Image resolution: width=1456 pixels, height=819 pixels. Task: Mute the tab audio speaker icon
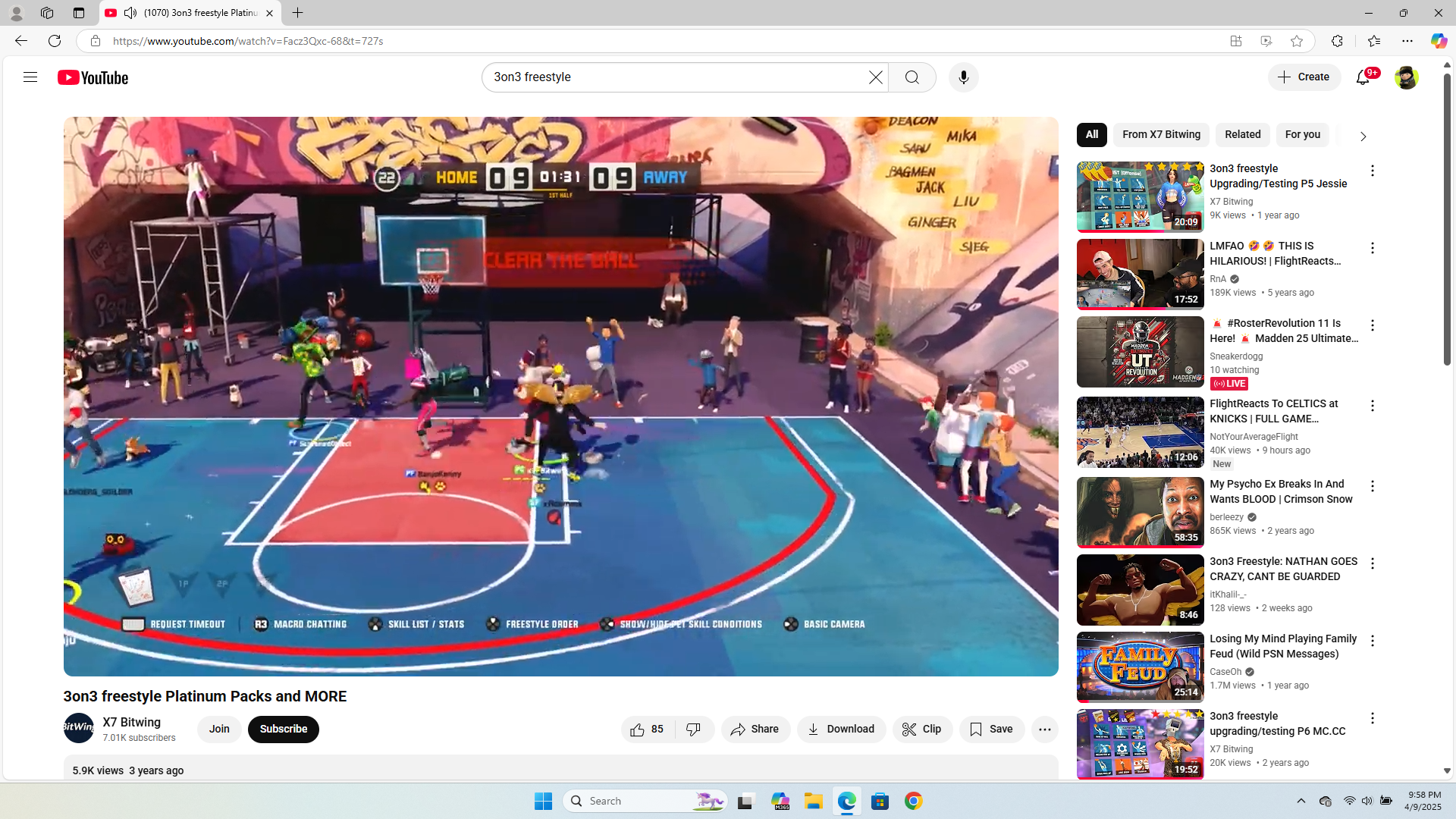click(x=130, y=13)
